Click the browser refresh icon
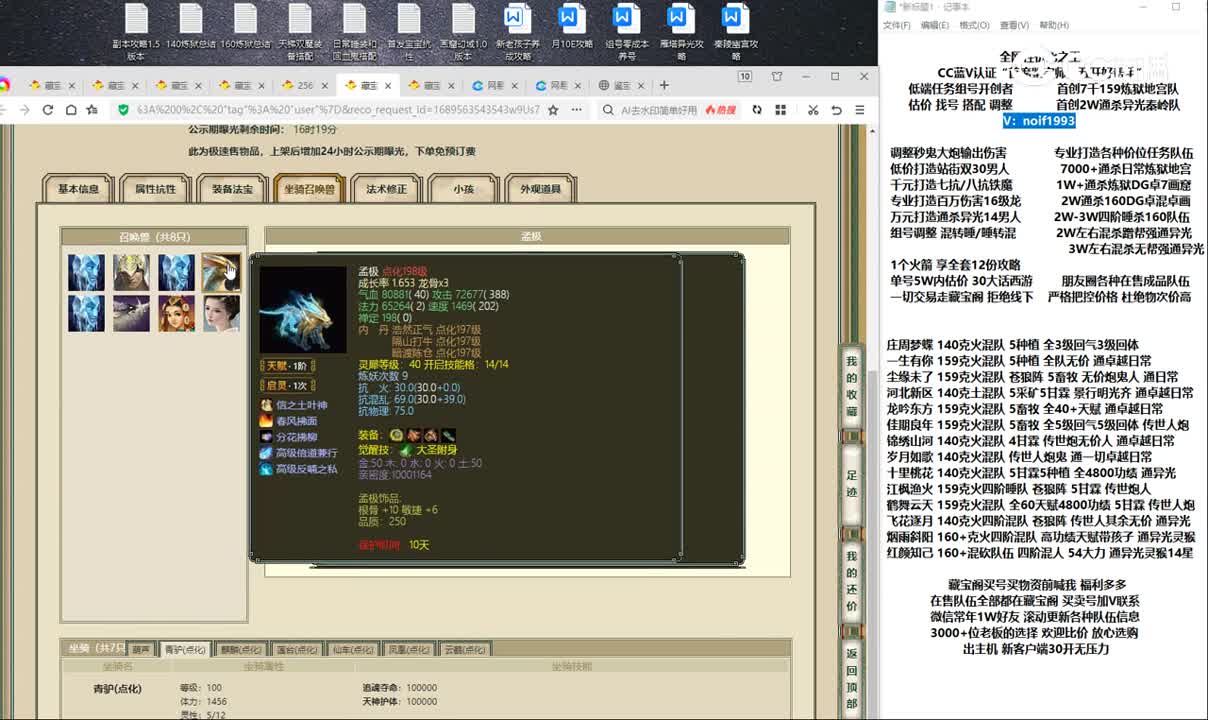Image resolution: width=1208 pixels, height=720 pixels. (x=47, y=110)
